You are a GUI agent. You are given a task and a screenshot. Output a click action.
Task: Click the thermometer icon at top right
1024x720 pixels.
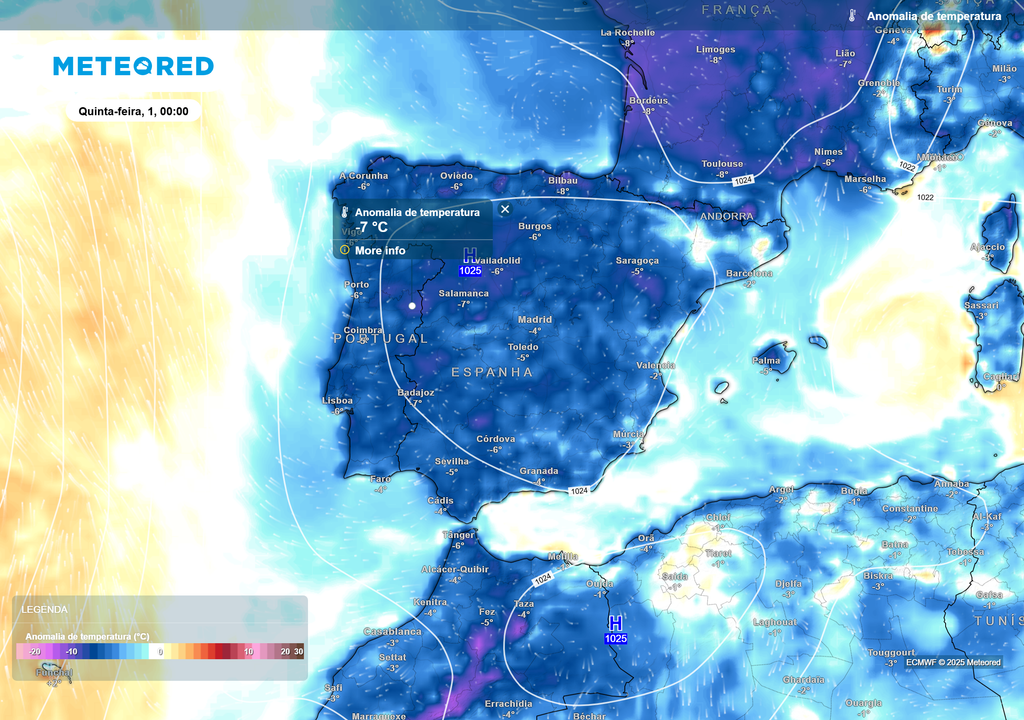(x=853, y=17)
